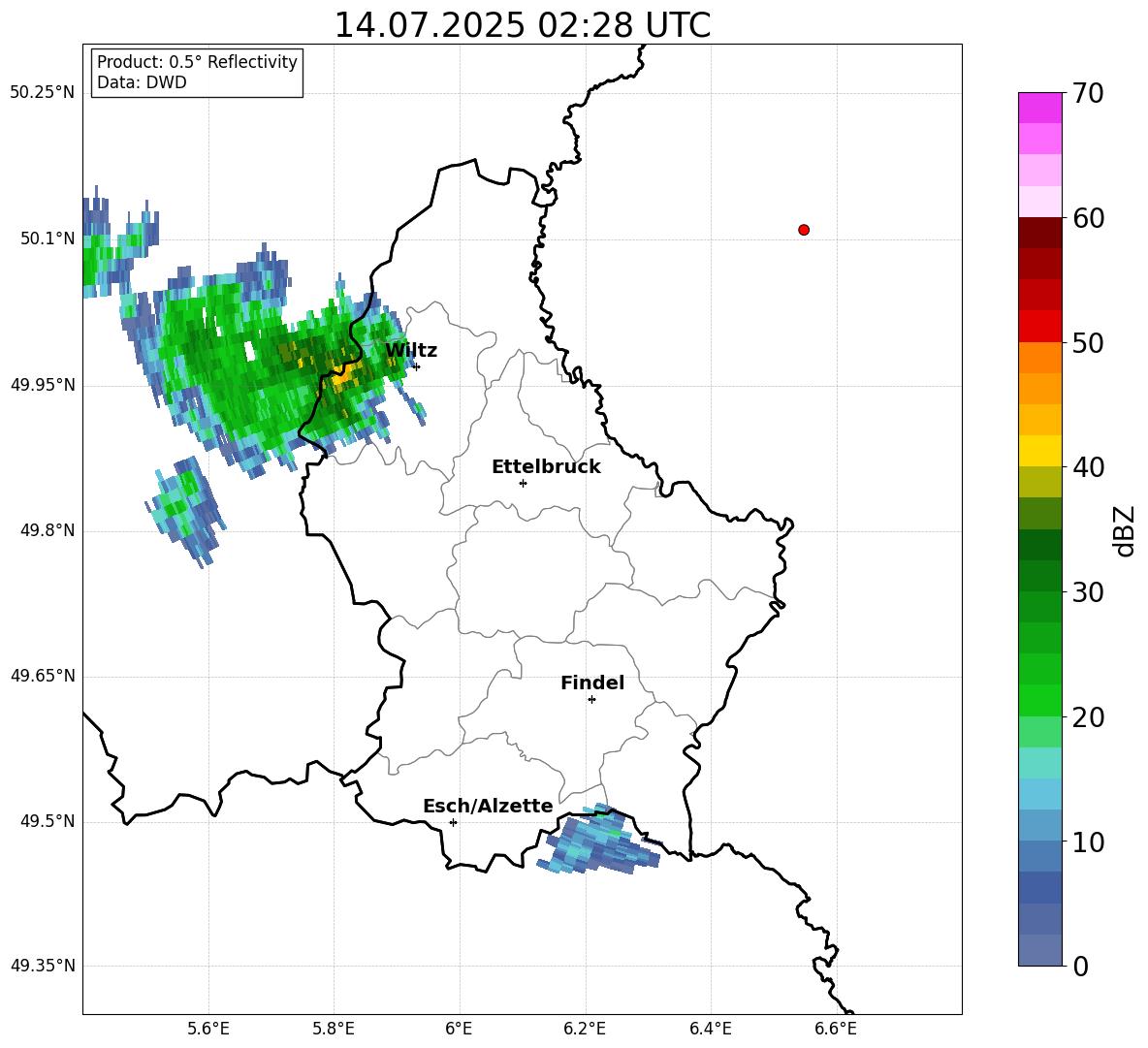
Task: Click the 60 colorbar tick label
Action: [1088, 218]
